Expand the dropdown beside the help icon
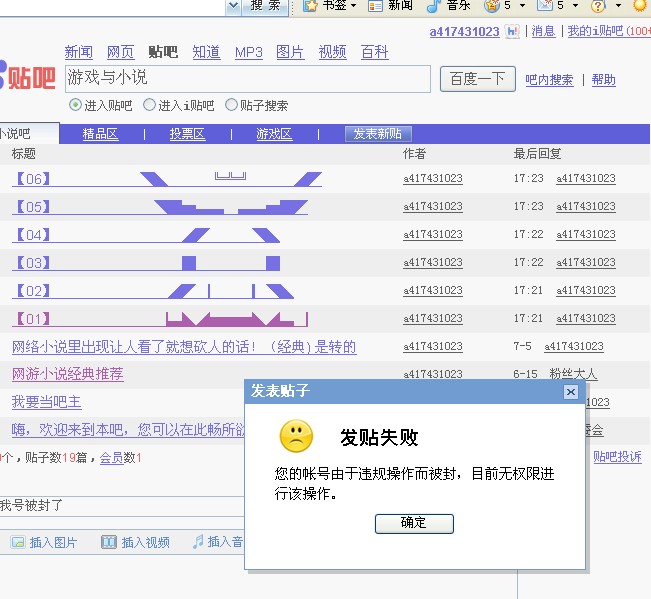Viewport: 651px width, 599px height. [x=618, y=5]
